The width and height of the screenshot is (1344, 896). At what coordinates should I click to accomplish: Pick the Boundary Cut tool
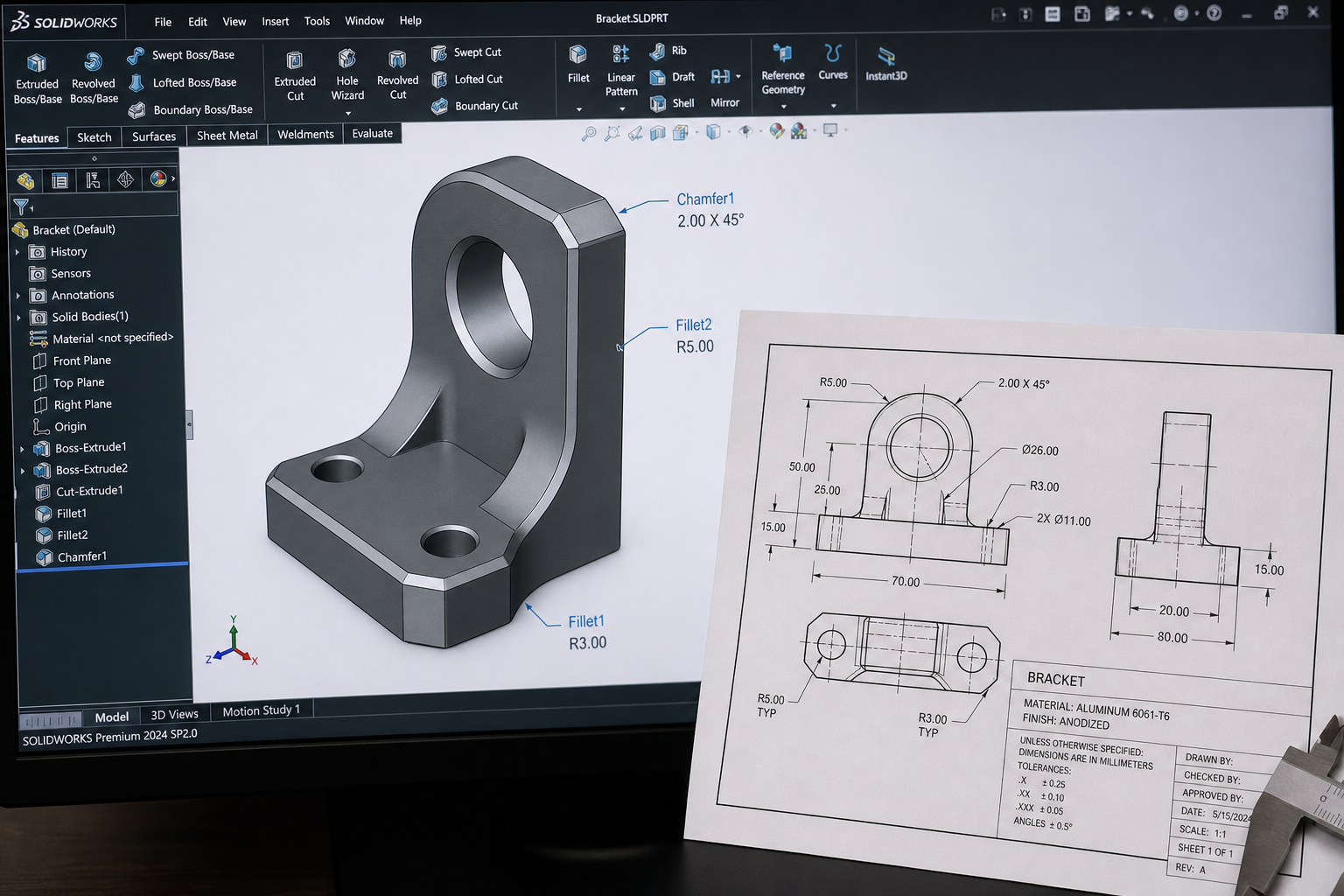474,106
